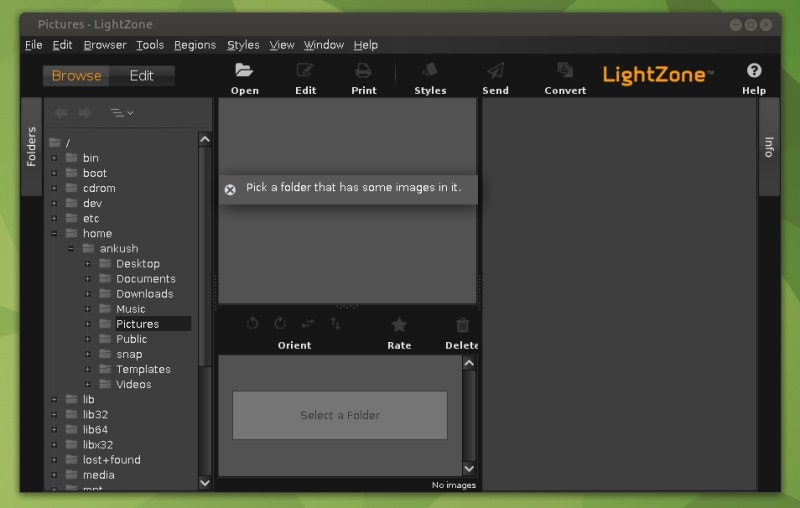Click thumbnail pane scrollbar up arrow
Image resolution: width=800 pixels, height=508 pixels.
point(469,363)
